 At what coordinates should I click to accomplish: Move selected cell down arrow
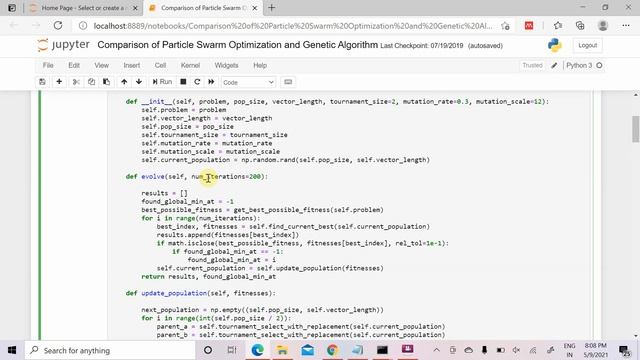coord(139,82)
